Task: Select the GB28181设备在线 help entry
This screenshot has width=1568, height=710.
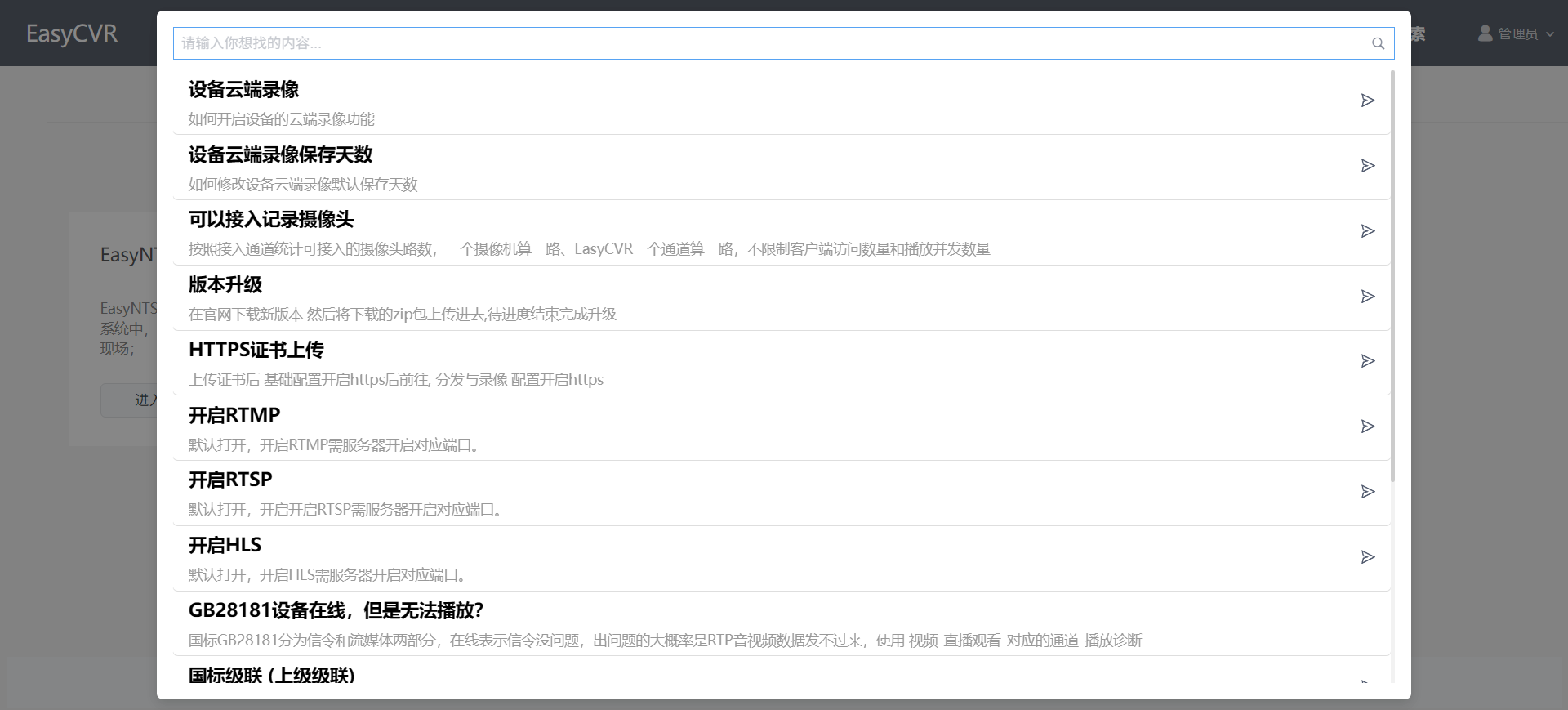Action: [x=336, y=610]
